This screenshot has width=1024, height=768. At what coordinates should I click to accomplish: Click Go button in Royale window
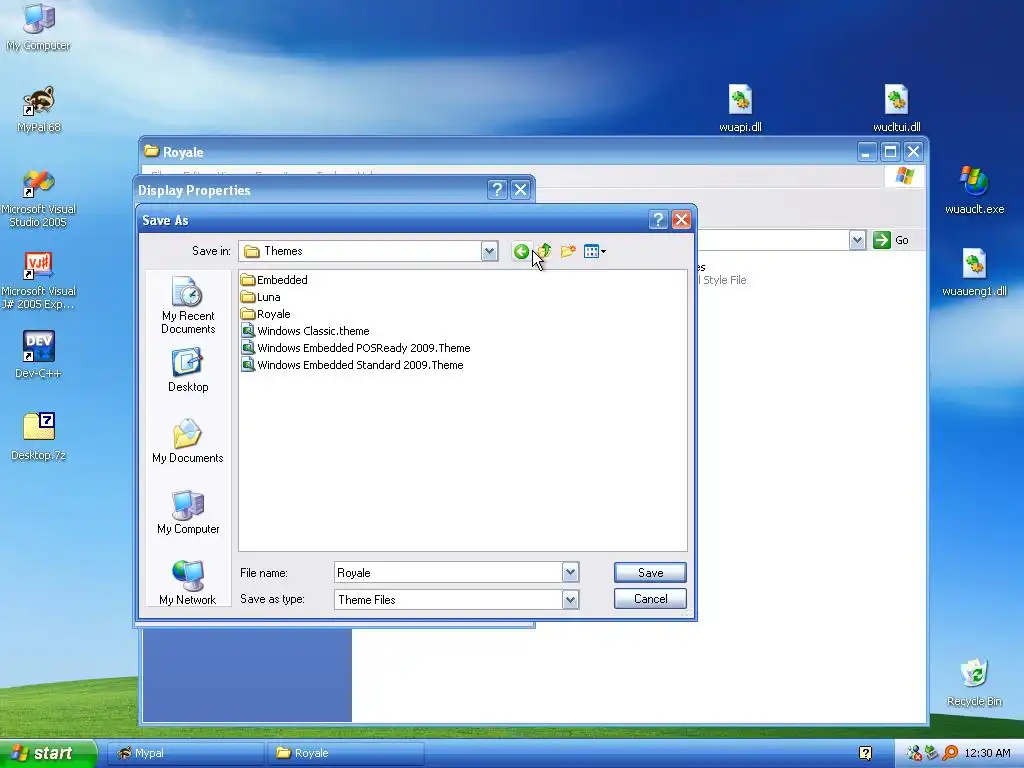pos(891,240)
